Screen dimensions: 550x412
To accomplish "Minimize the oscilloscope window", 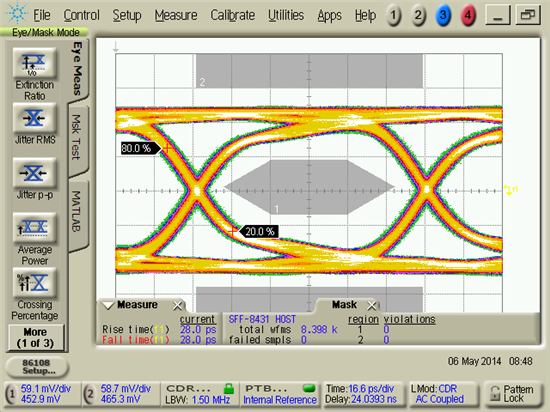I will pos(497,16).
